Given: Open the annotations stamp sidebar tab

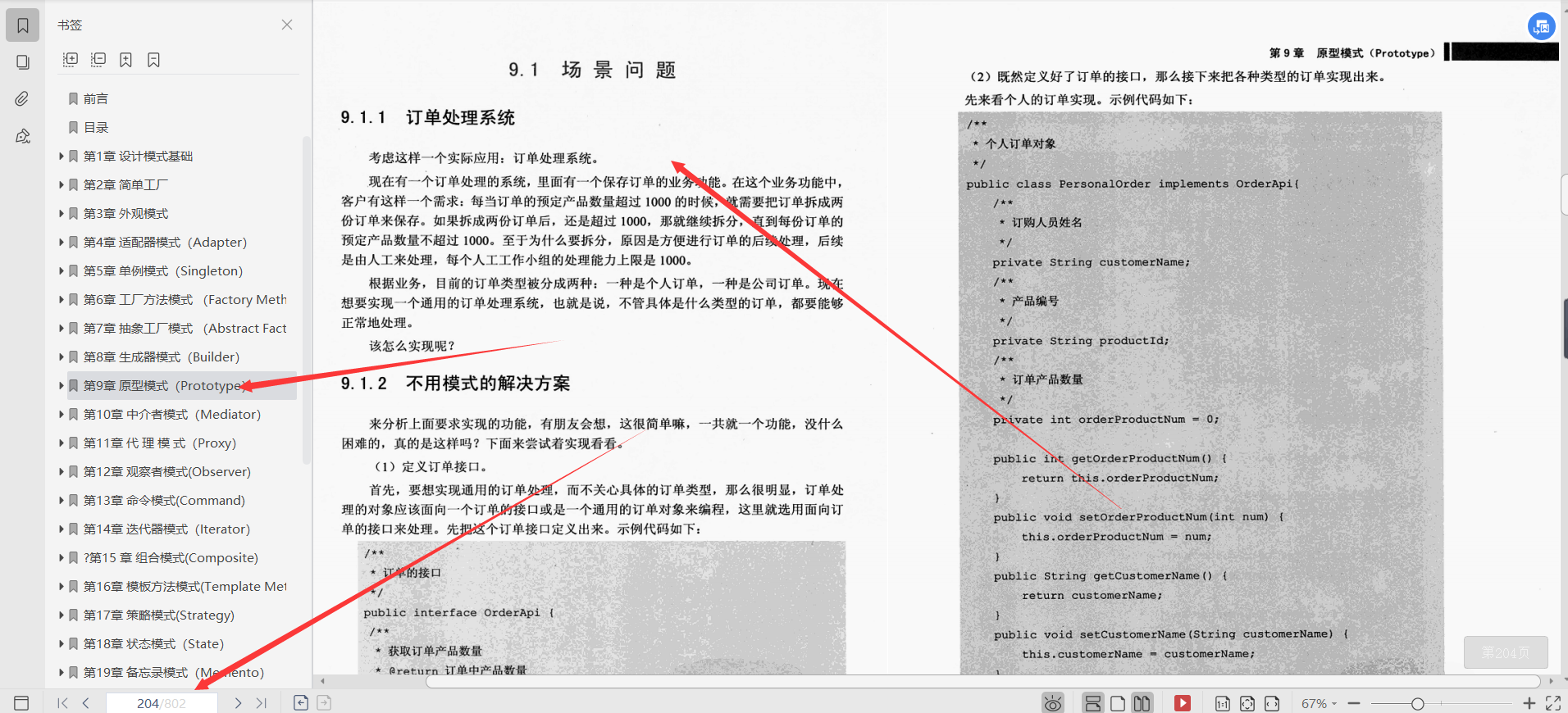Looking at the screenshot, I should [x=23, y=136].
